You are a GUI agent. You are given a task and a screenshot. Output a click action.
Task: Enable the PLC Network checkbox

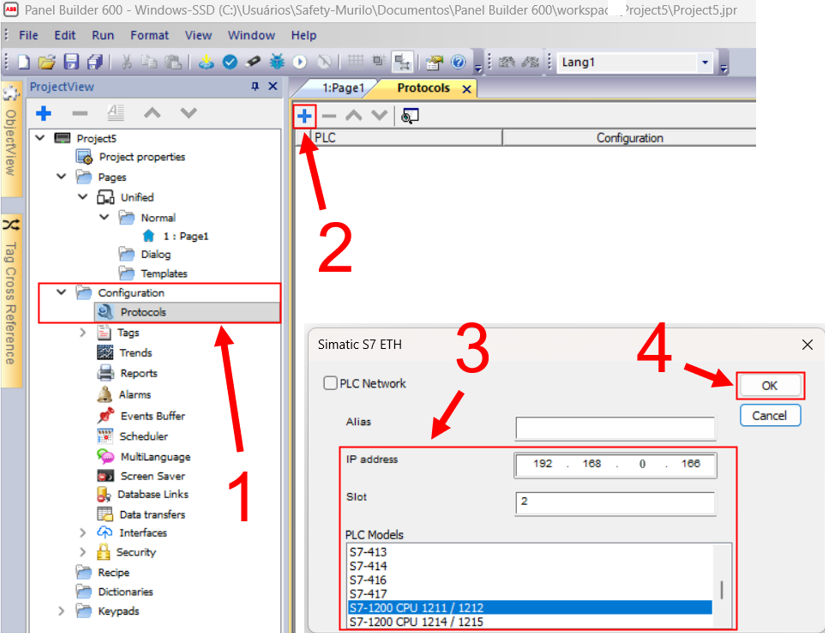tap(330, 383)
